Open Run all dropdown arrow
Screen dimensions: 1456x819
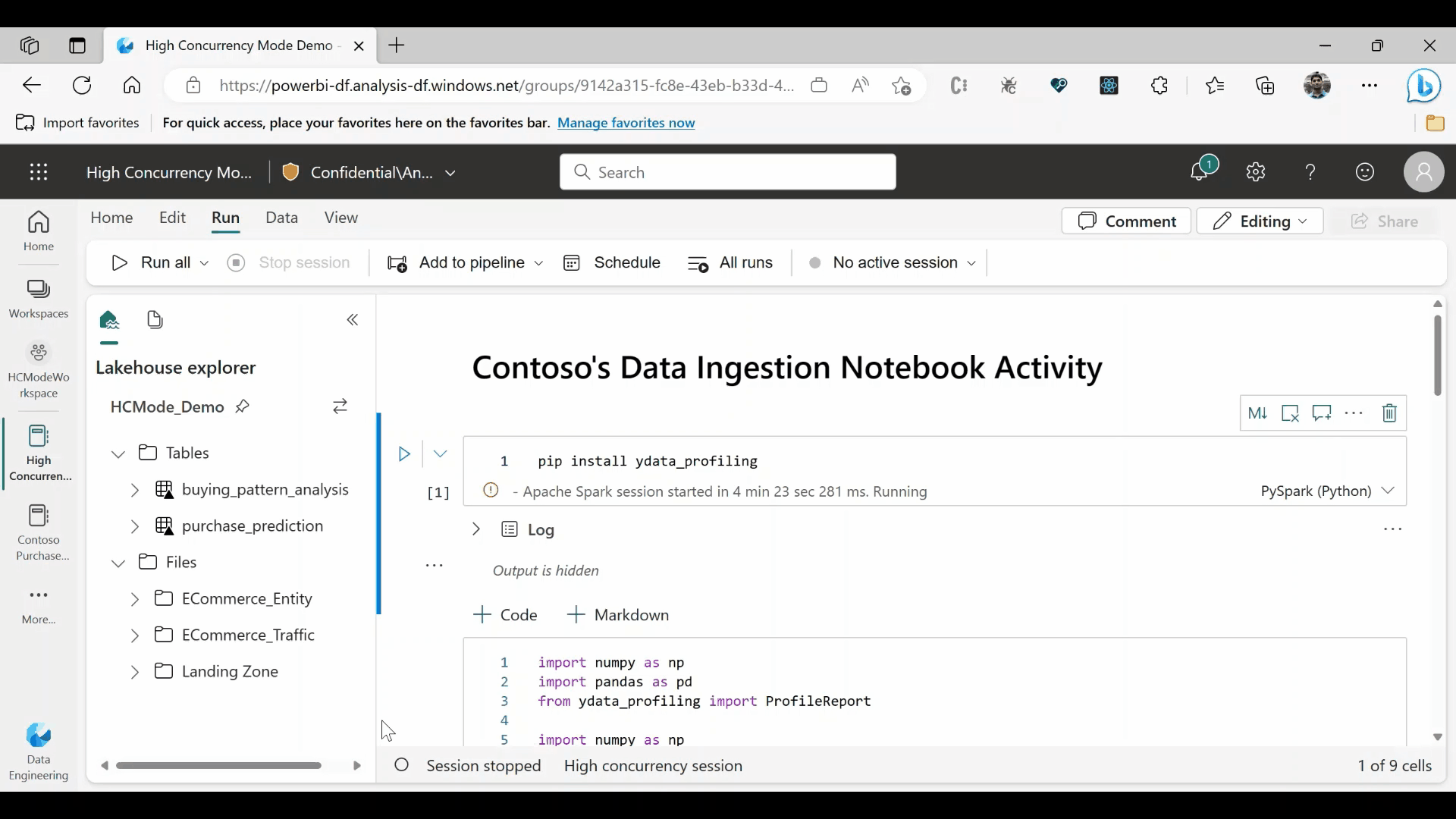(x=204, y=263)
